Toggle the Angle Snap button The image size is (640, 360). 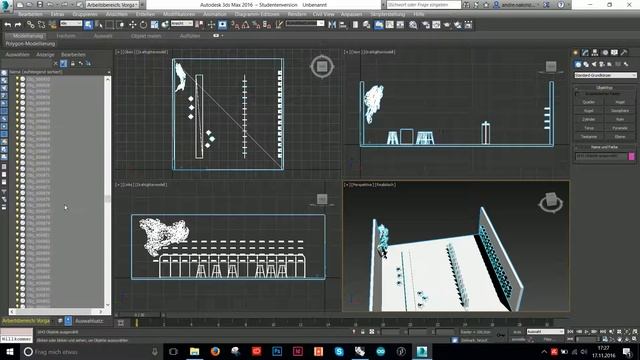pyautogui.click(x=246, y=25)
